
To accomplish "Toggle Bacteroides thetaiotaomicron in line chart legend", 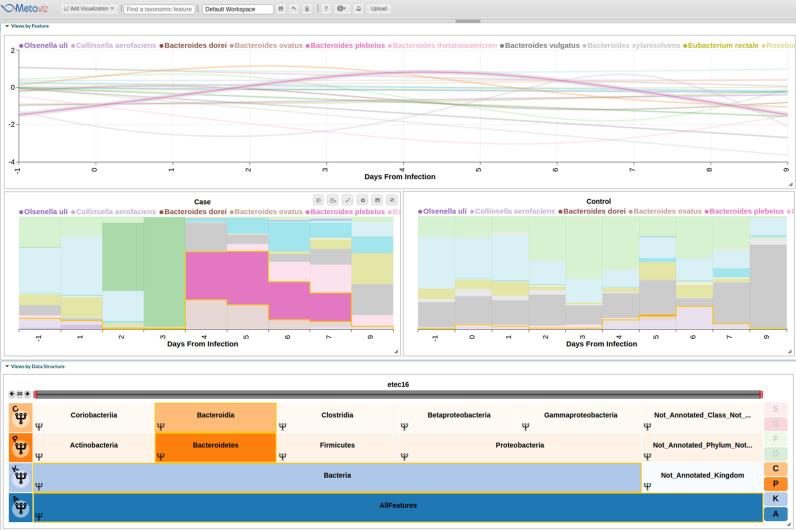I will 442,45.
